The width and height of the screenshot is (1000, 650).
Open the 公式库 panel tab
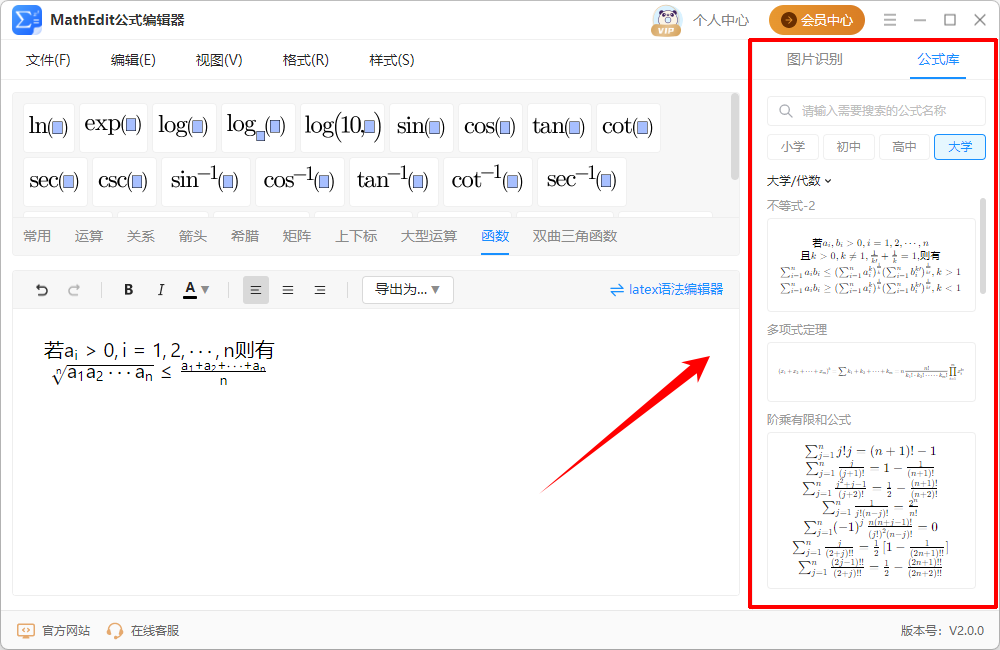tap(938, 60)
